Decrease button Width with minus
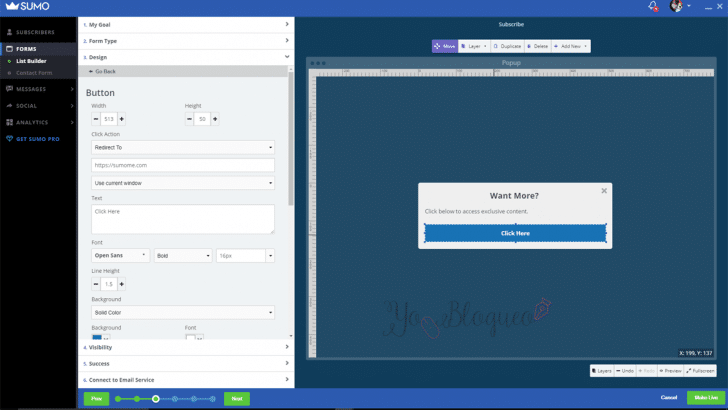This screenshot has height=410, width=728. 96,119
